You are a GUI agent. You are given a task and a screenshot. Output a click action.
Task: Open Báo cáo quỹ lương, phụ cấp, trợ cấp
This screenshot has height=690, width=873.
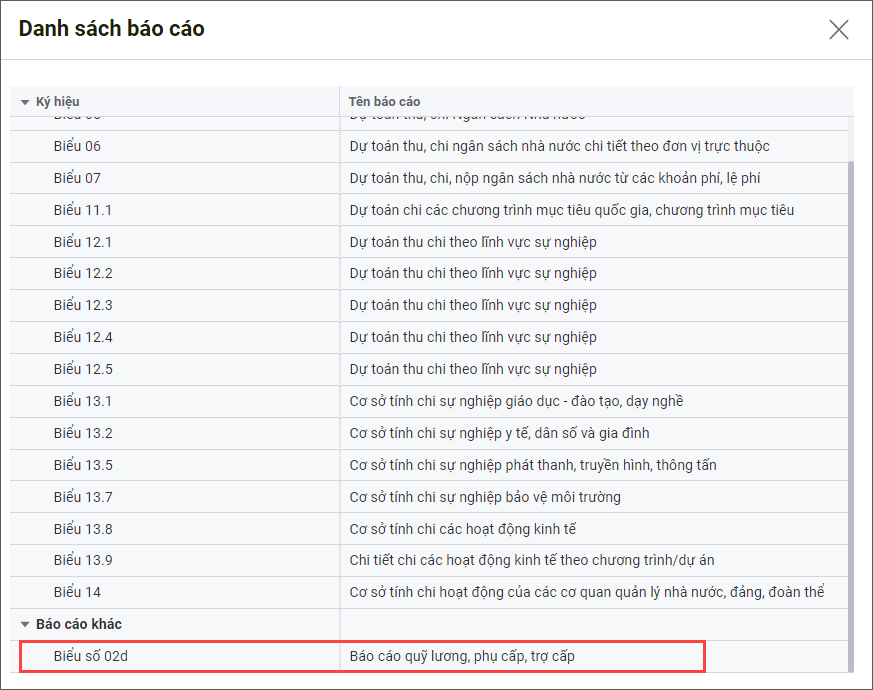pos(462,656)
